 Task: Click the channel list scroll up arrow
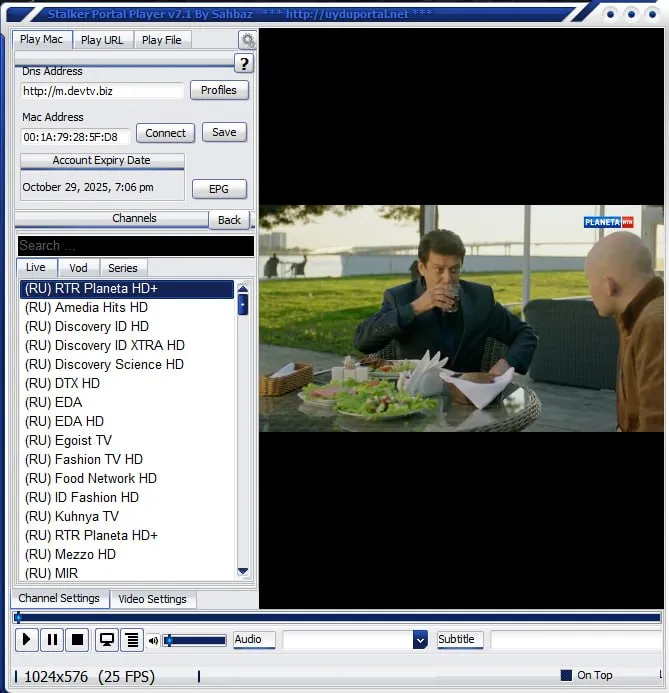point(243,289)
